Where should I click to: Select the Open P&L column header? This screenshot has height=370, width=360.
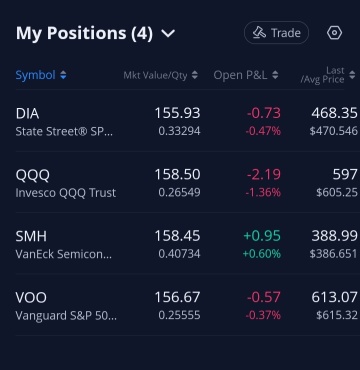point(240,75)
